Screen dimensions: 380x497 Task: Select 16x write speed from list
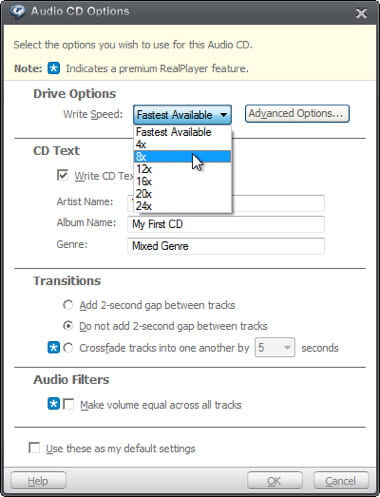[182, 181]
